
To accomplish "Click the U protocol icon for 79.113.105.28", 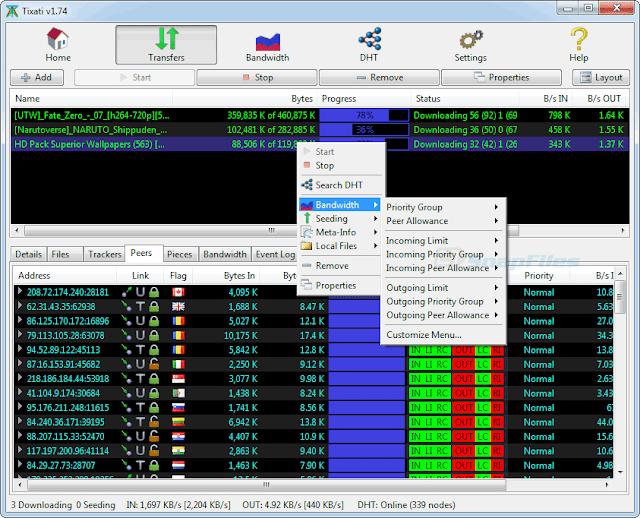I will coord(140,336).
